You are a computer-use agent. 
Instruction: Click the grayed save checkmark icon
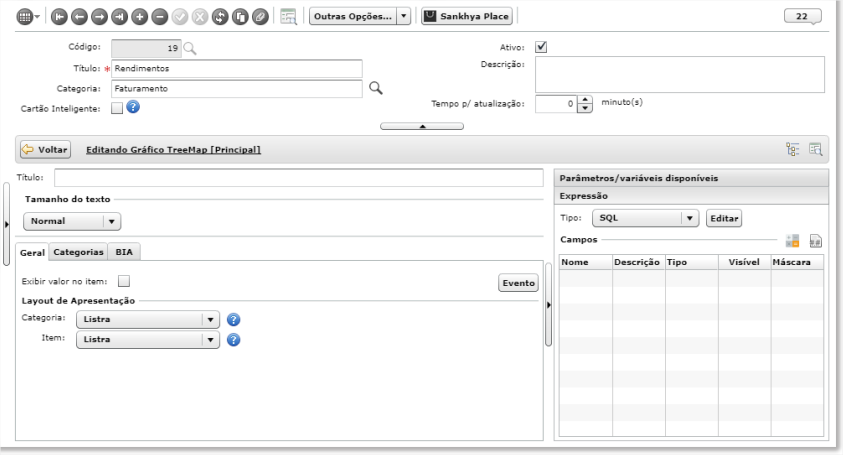click(180, 17)
